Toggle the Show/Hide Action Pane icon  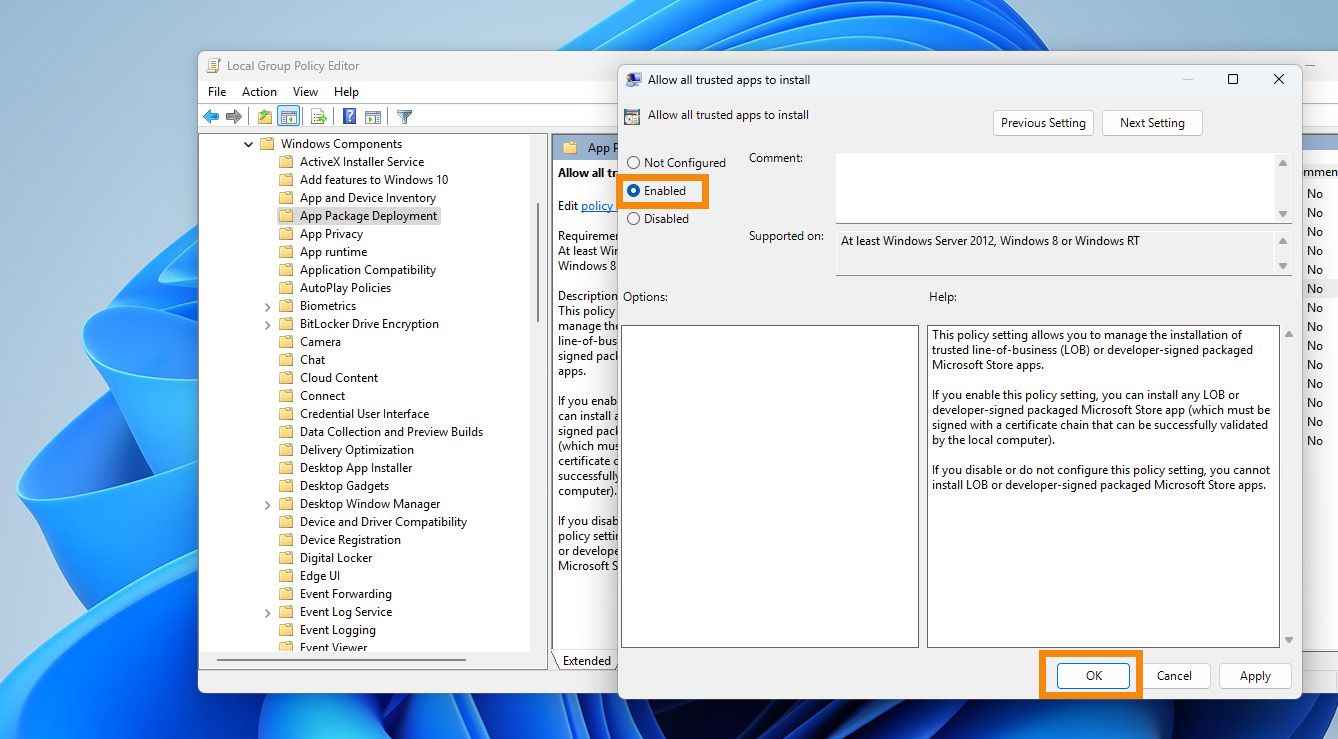pyautogui.click(x=373, y=117)
